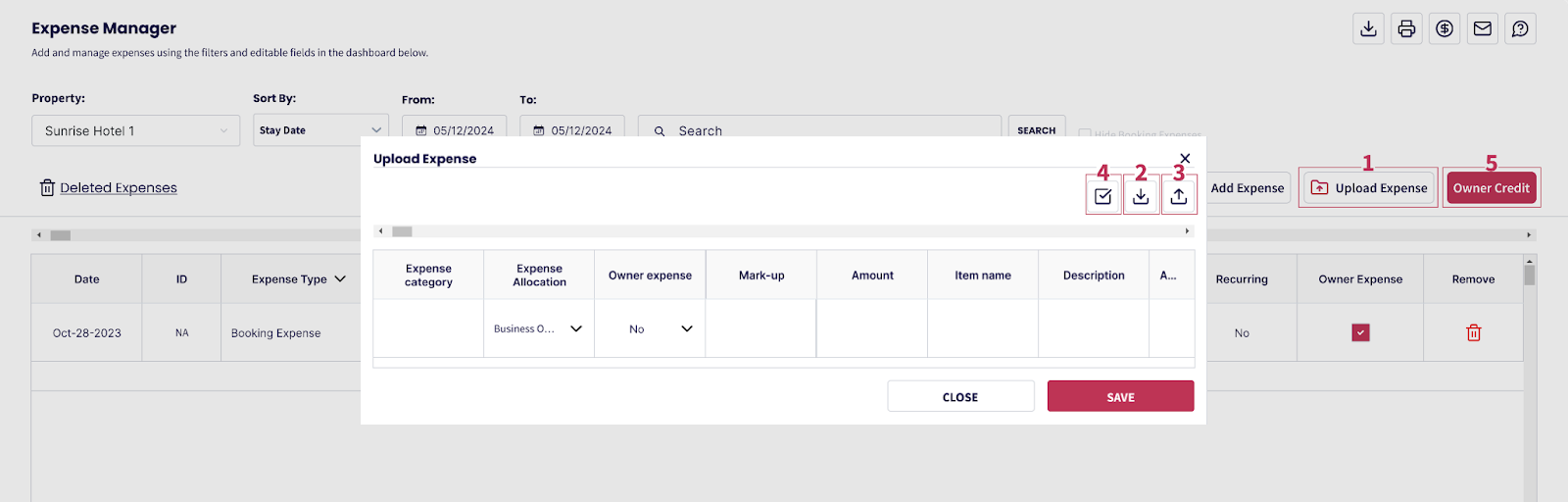Delete expense row using red trash icon

[x=1473, y=332]
